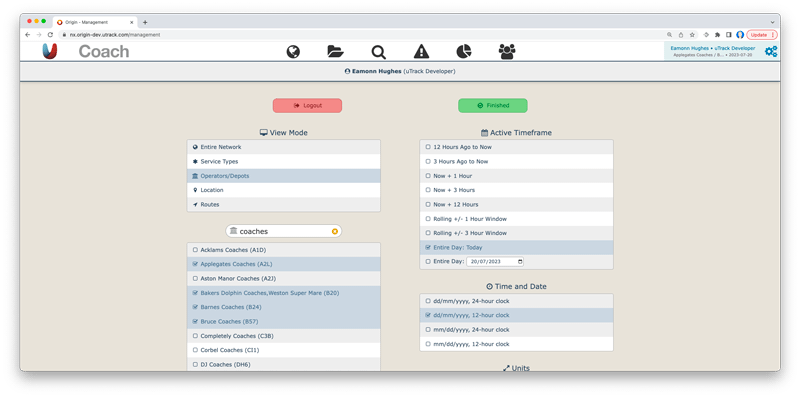This screenshot has width=800, height=397.
Task: Open date picker calendar icon in Entire Day field
Action: click(520, 261)
